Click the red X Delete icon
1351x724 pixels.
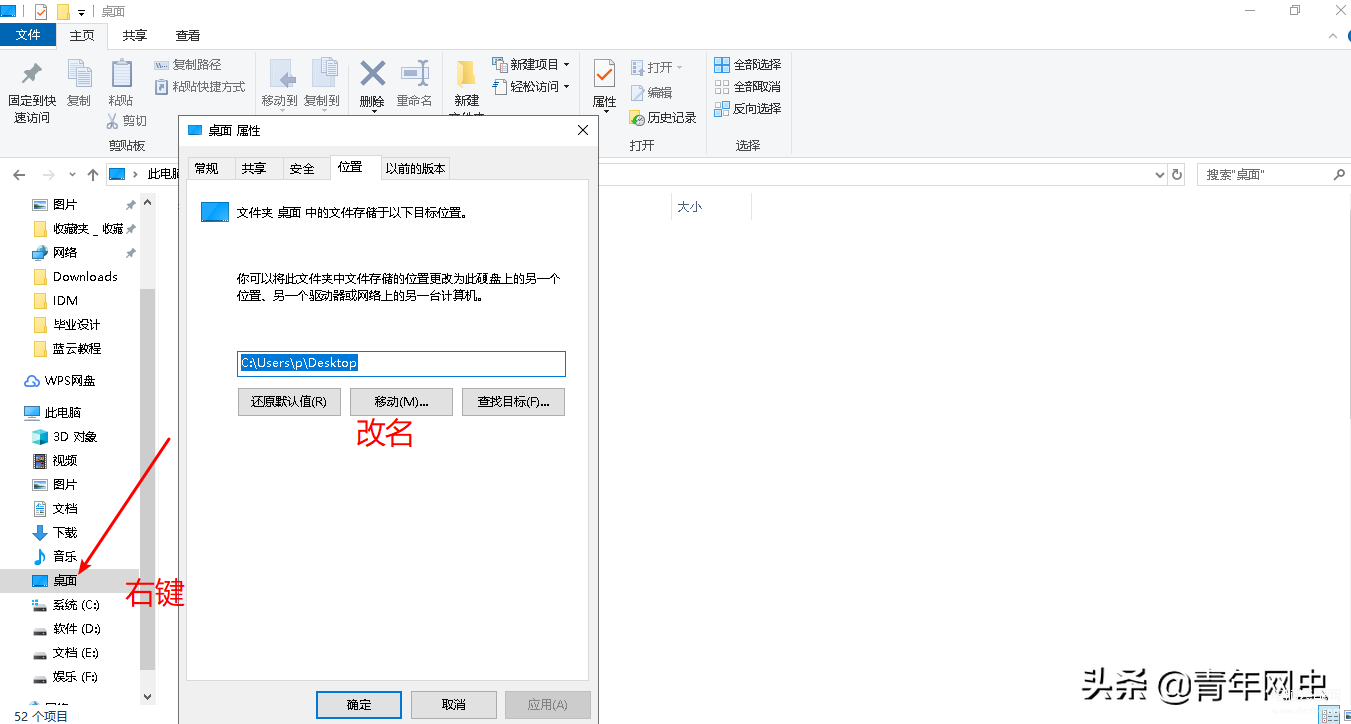point(372,73)
